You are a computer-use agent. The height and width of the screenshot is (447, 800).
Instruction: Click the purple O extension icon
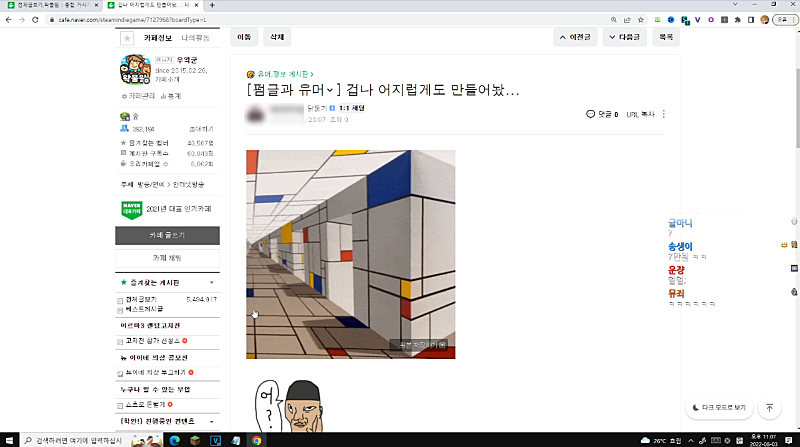point(711,20)
